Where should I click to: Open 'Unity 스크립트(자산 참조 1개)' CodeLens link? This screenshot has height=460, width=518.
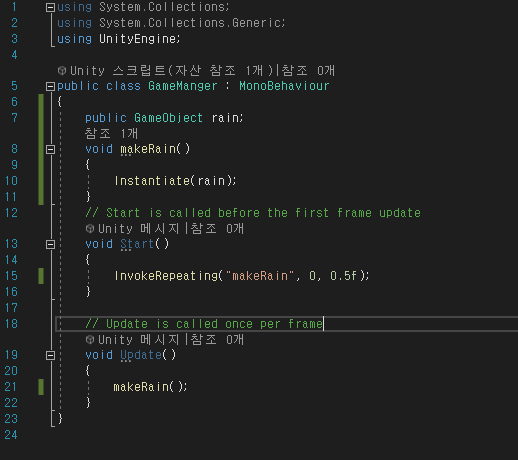point(172,70)
